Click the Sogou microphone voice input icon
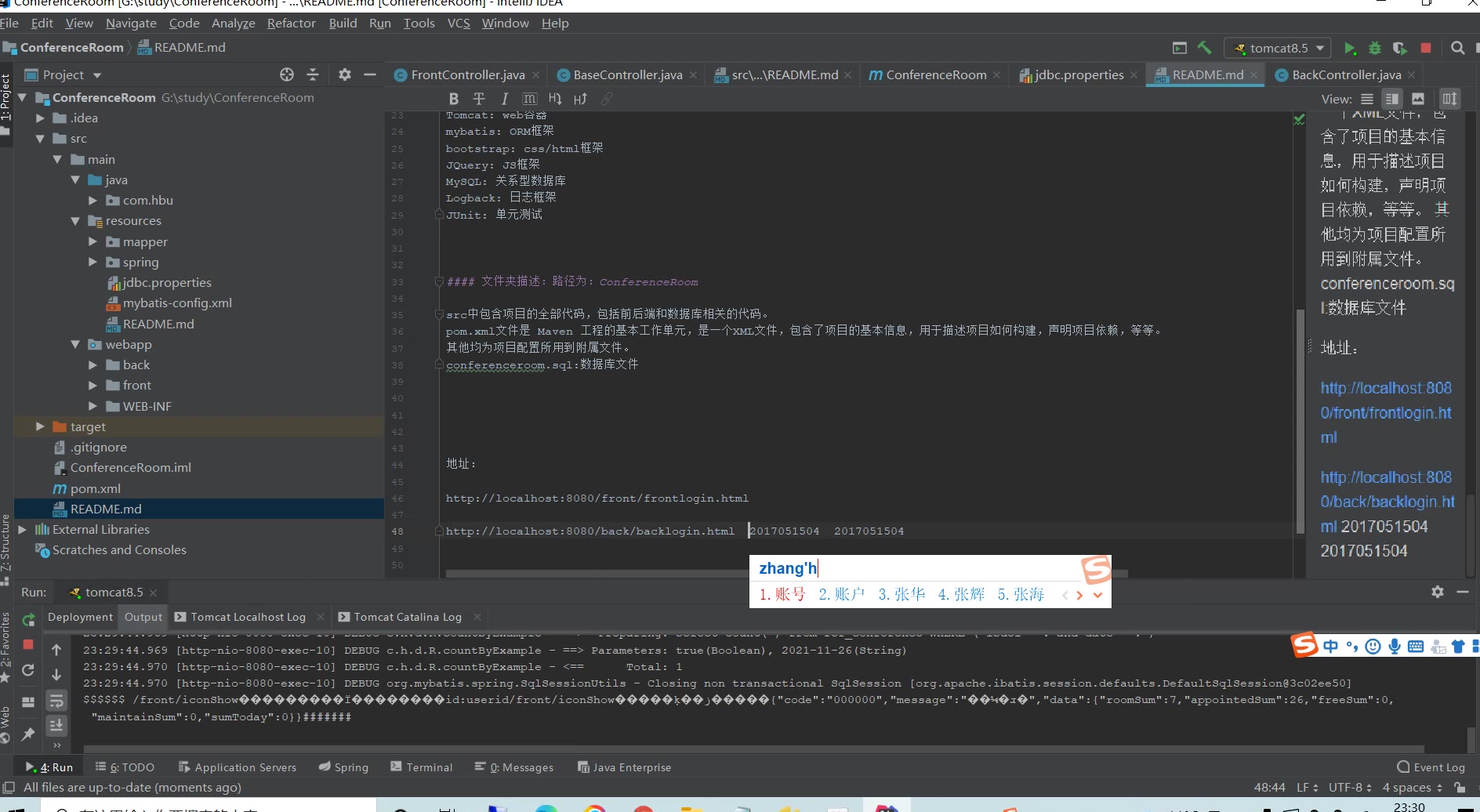1480x812 pixels. (1395, 647)
